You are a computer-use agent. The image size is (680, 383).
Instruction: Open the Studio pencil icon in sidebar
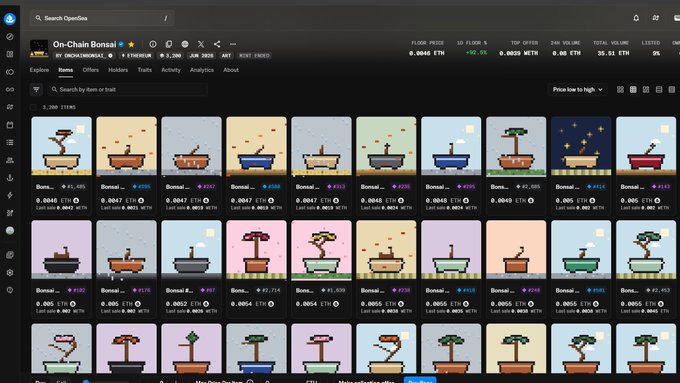click(10, 213)
